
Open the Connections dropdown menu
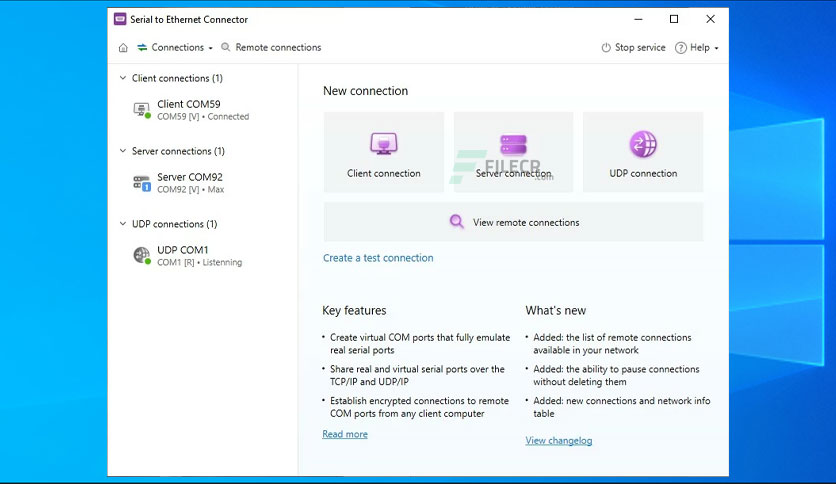tap(176, 47)
